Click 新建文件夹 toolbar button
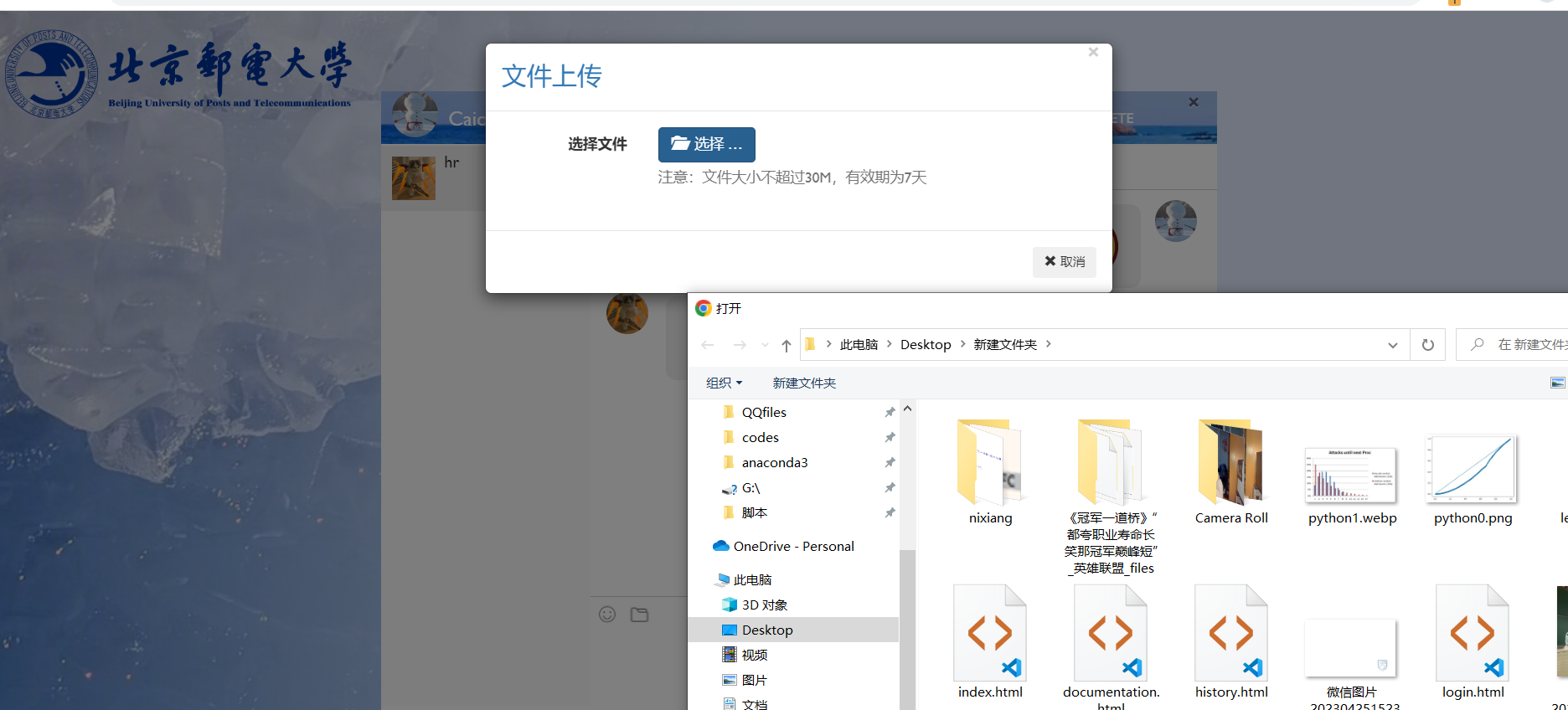The width and height of the screenshot is (1568, 710). point(804,383)
